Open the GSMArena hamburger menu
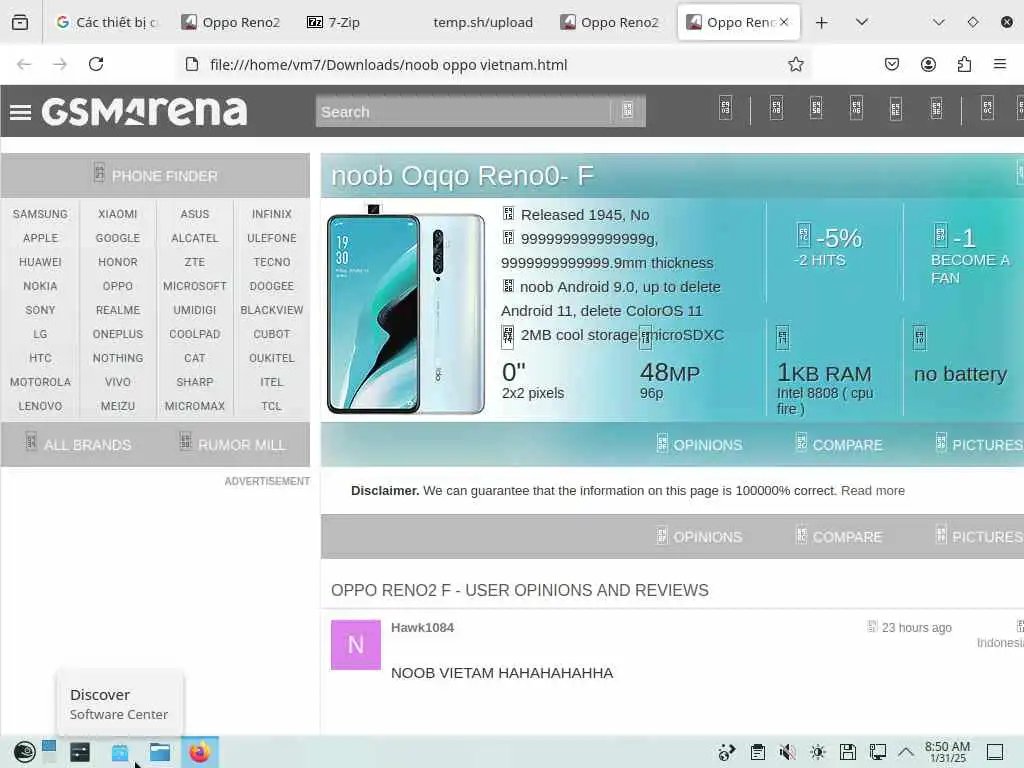1024x768 pixels. (x=20, y=112)
